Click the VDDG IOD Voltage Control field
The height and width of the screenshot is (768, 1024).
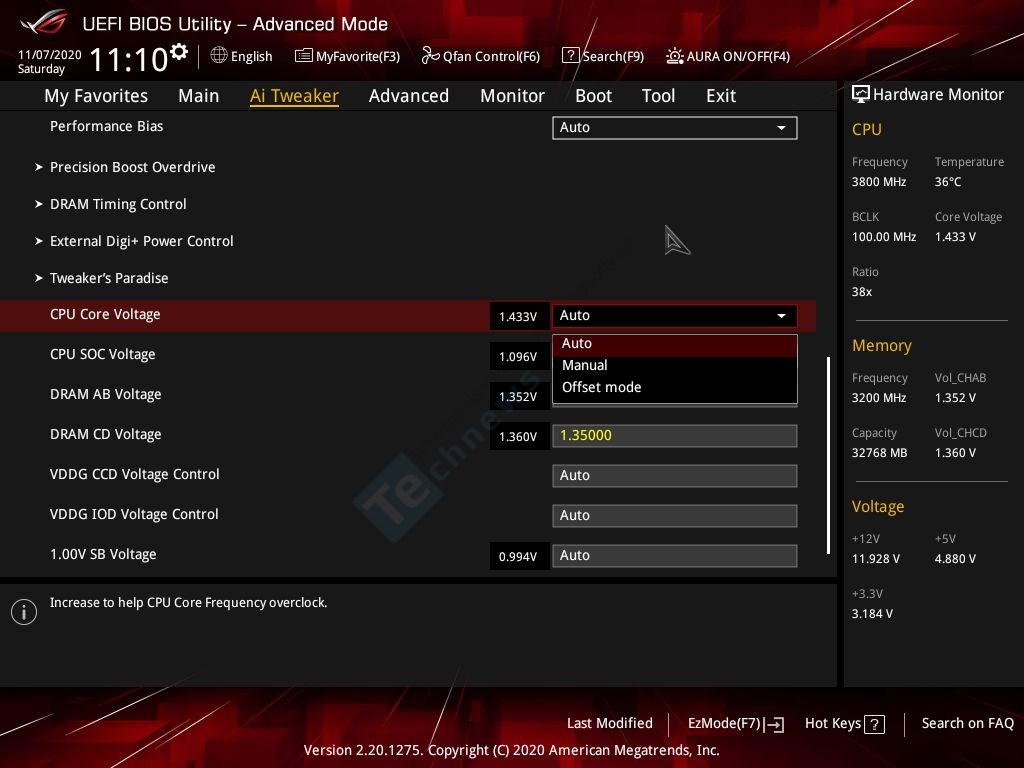675,515
